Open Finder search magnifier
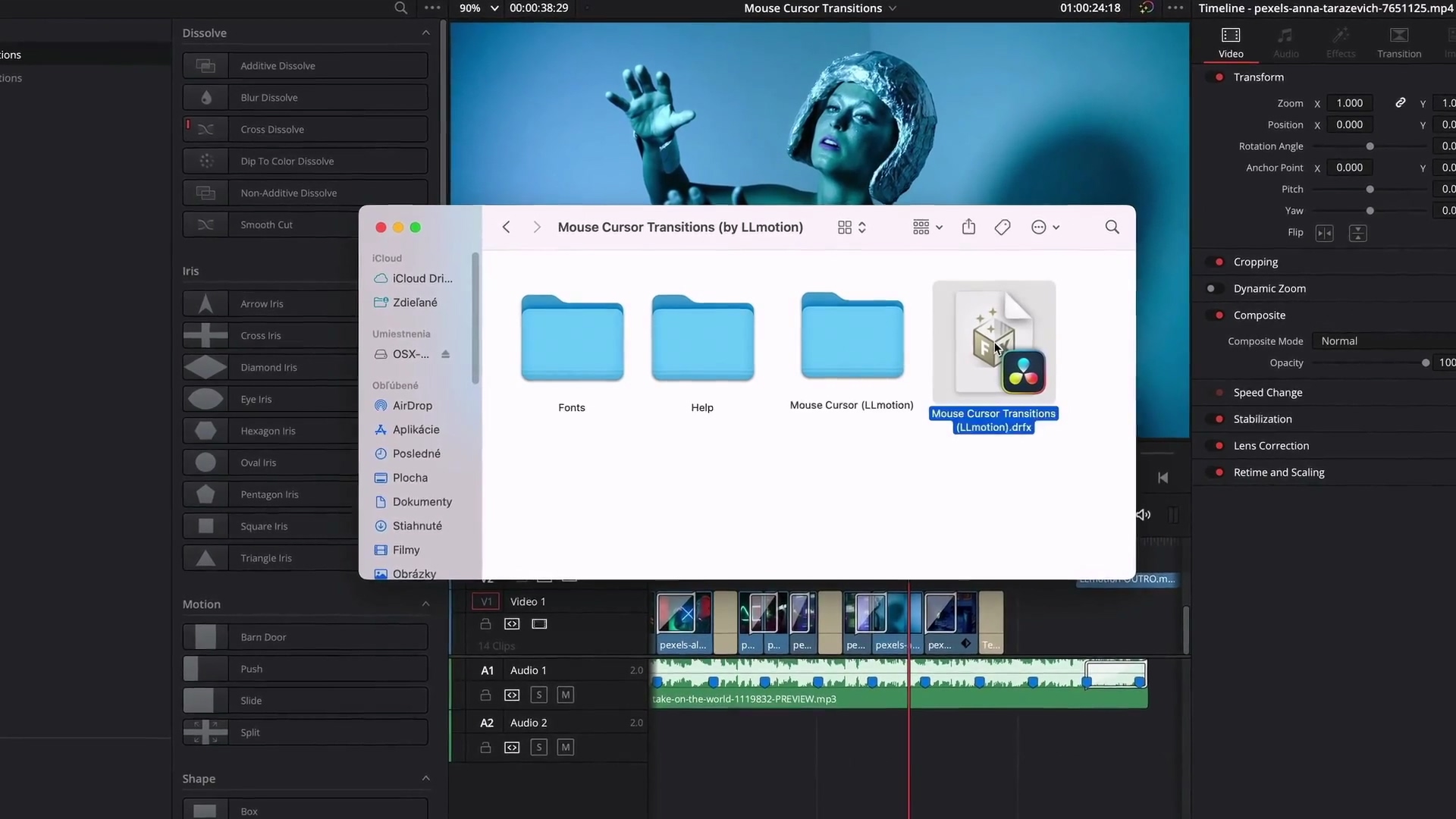Viewport: 1456px width, 819px height. (1112, 227)
